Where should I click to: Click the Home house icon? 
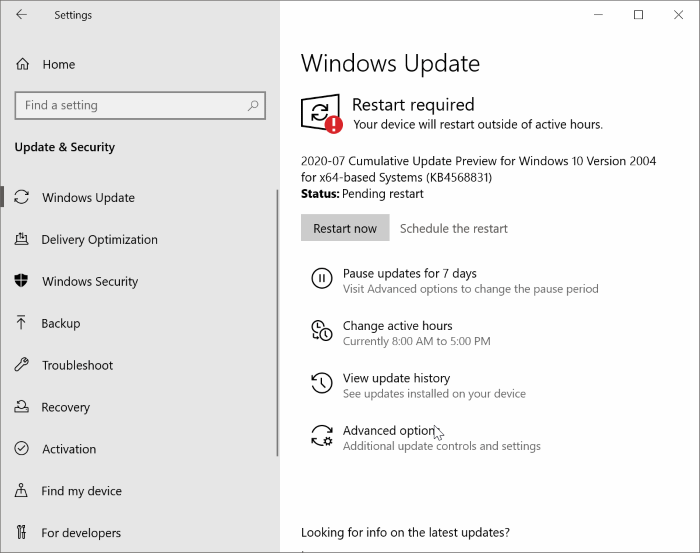pos(22,64)
